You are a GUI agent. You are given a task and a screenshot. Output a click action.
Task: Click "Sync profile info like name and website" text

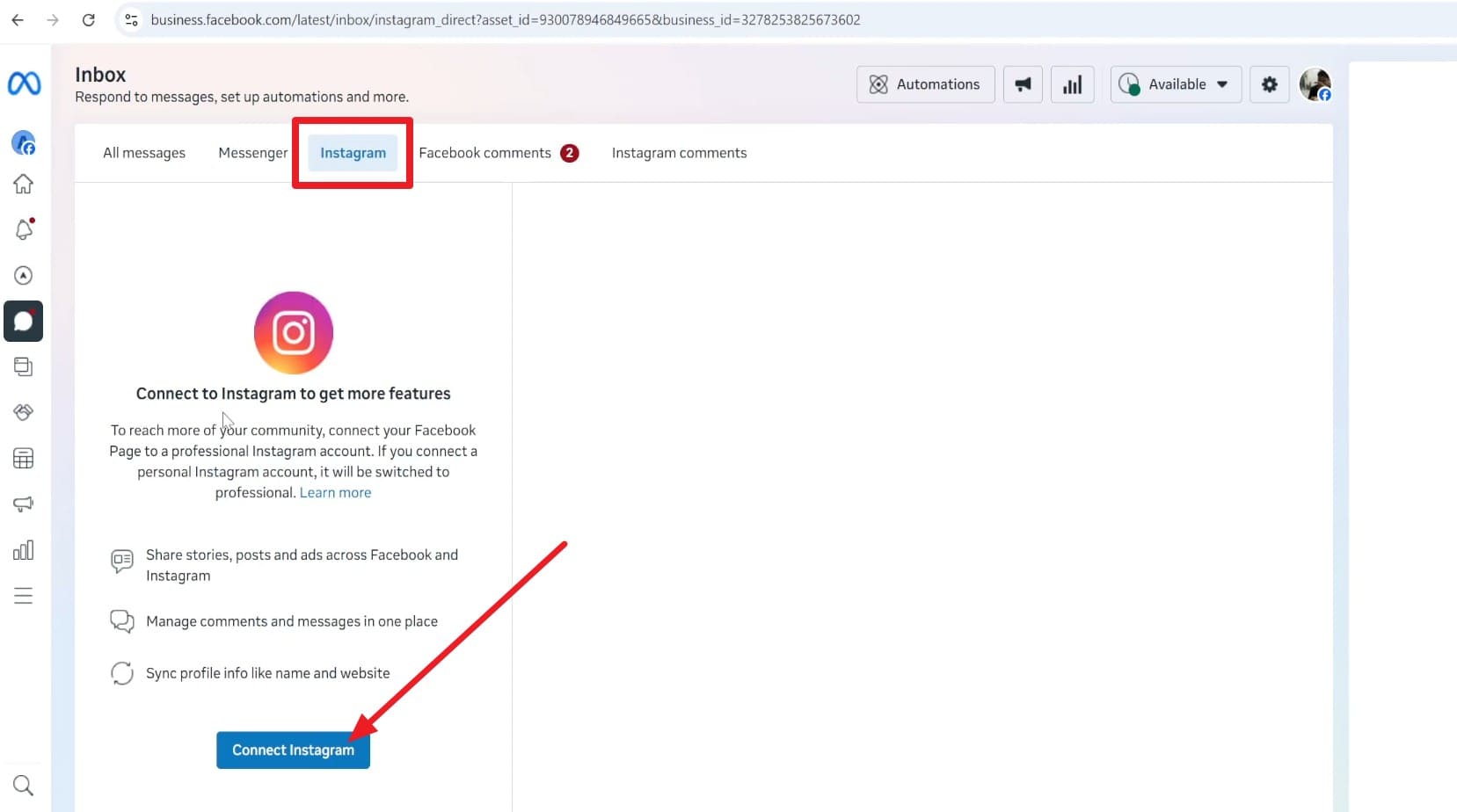pos(268,673)
